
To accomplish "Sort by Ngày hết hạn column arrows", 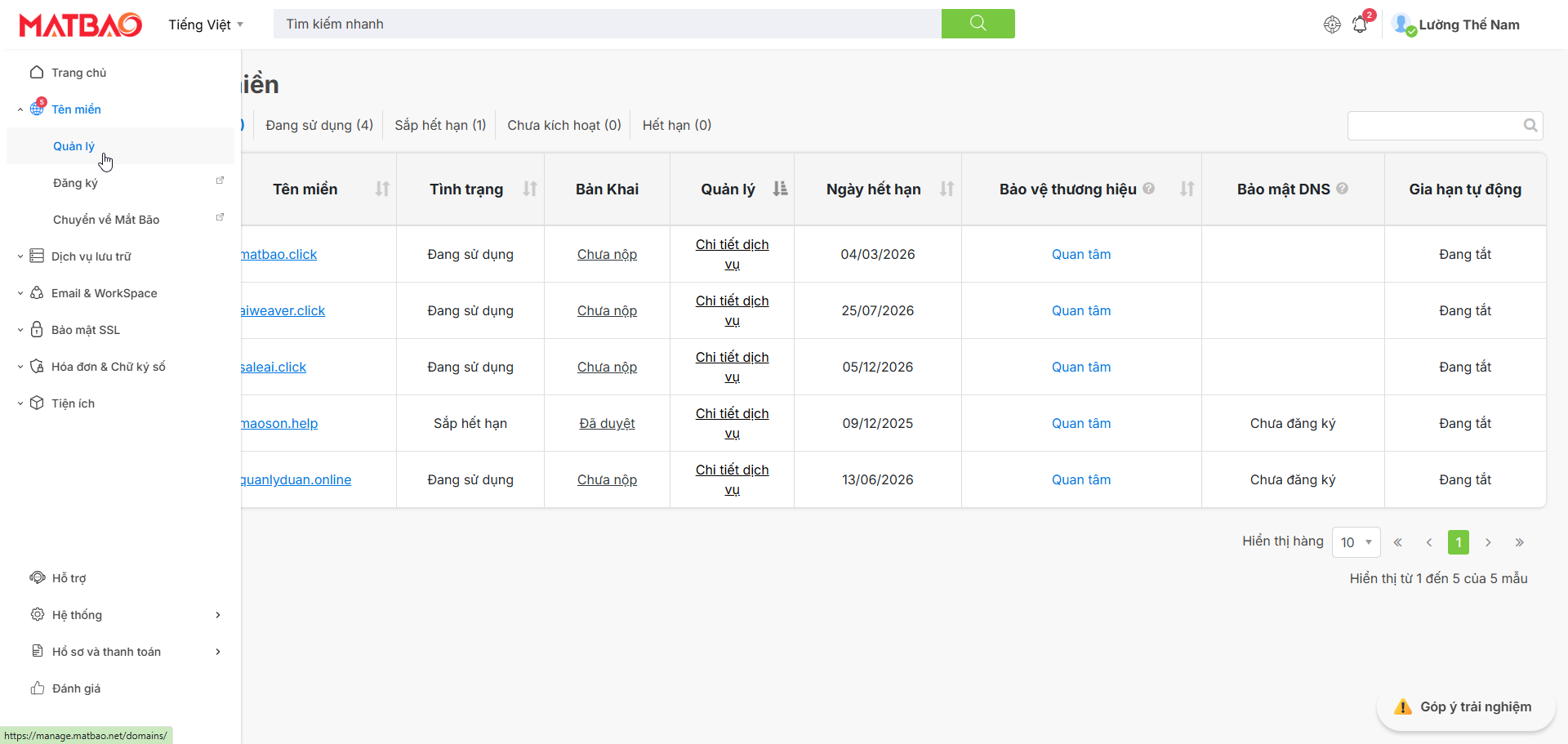I will (x=947, y=189).
